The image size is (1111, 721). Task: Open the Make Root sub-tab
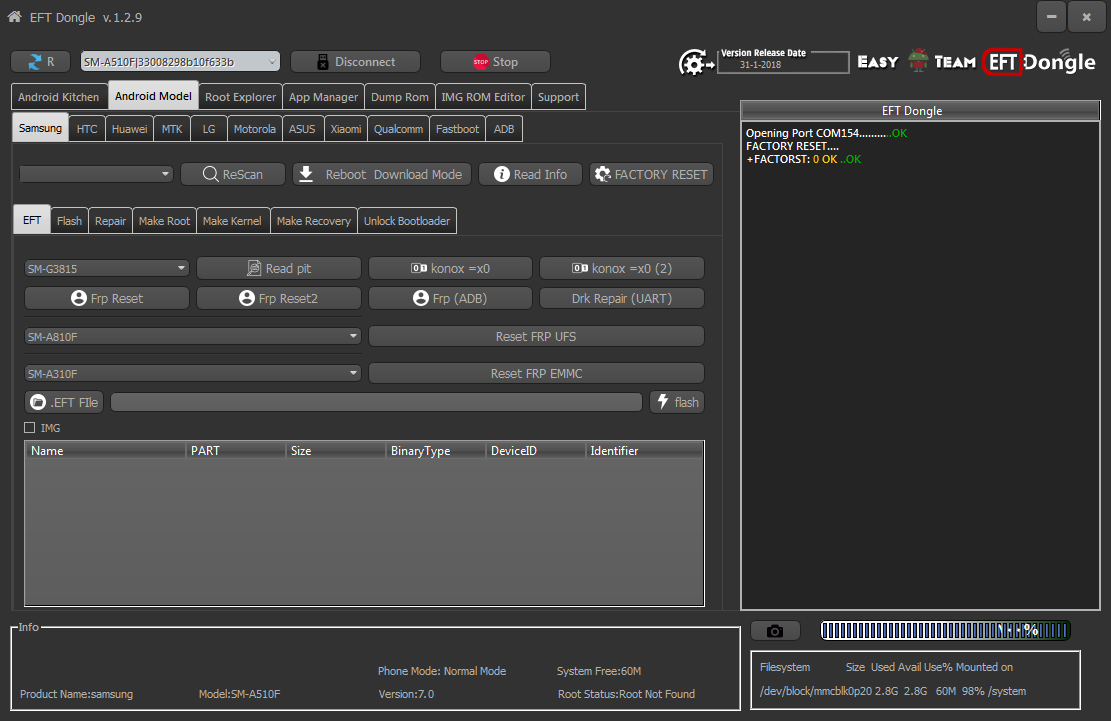[x=164, y=221]
